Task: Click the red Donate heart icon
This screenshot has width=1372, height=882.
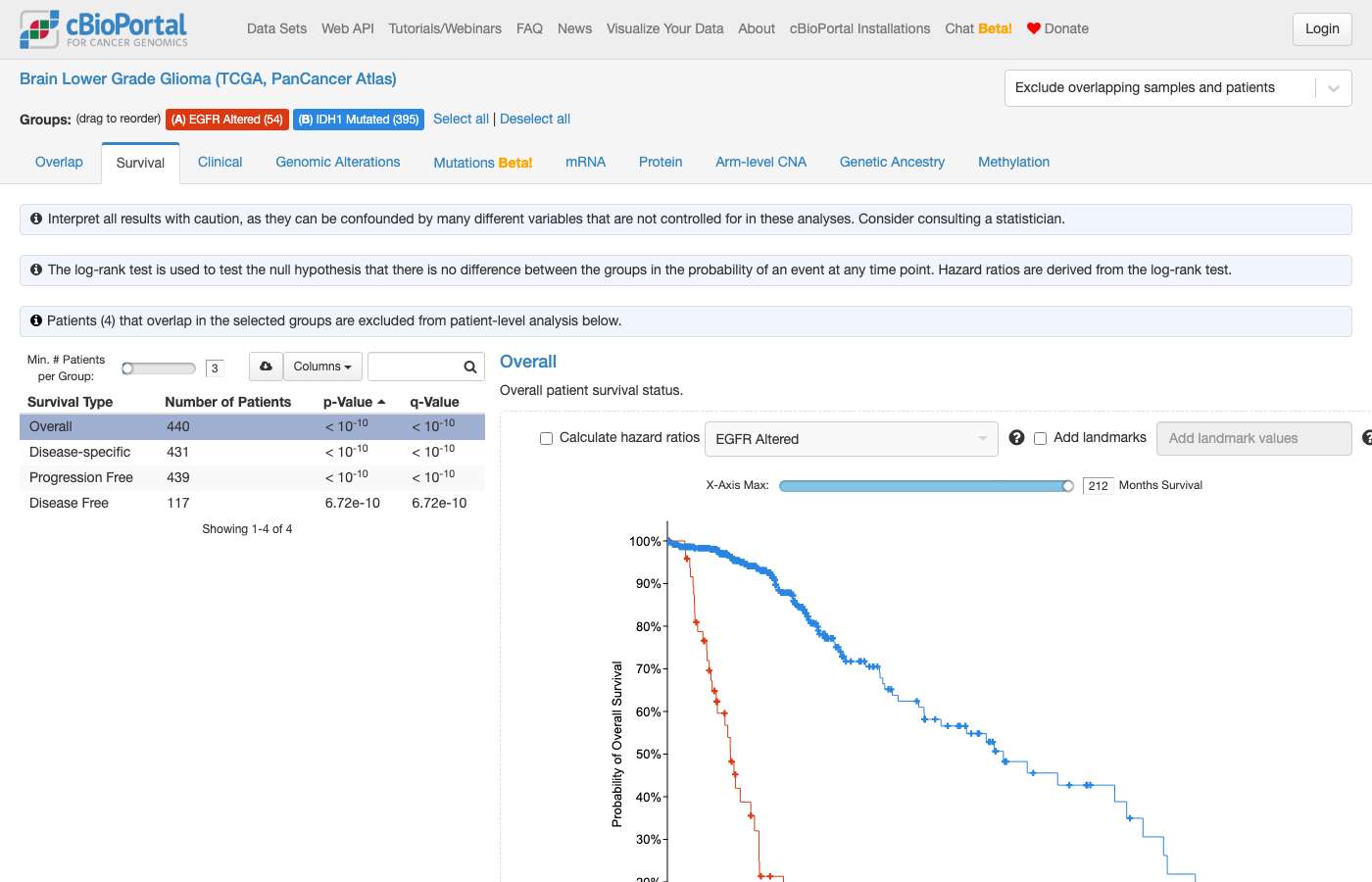Action: coord(1033,28)
